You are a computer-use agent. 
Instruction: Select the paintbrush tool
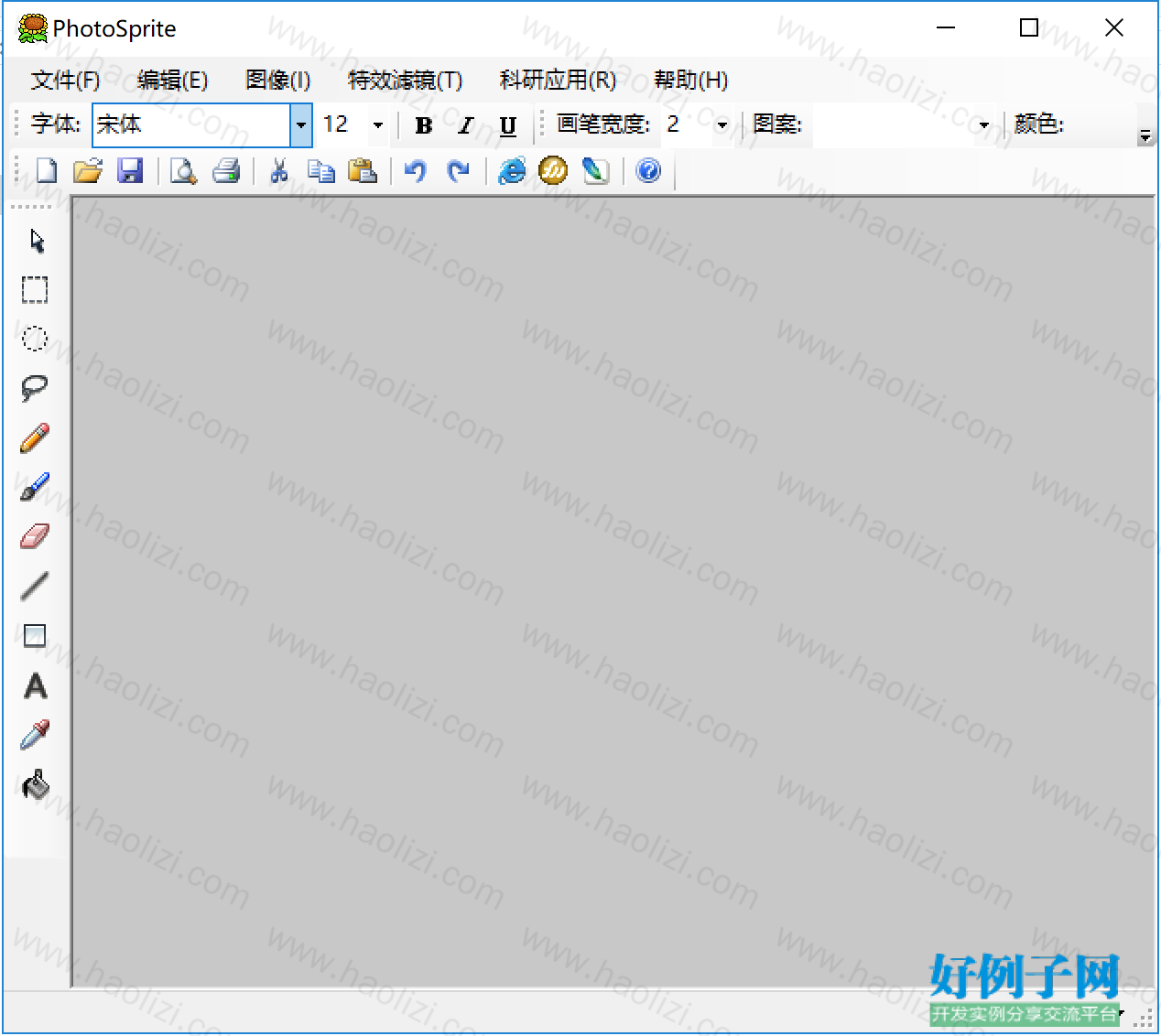click(35, 487)
